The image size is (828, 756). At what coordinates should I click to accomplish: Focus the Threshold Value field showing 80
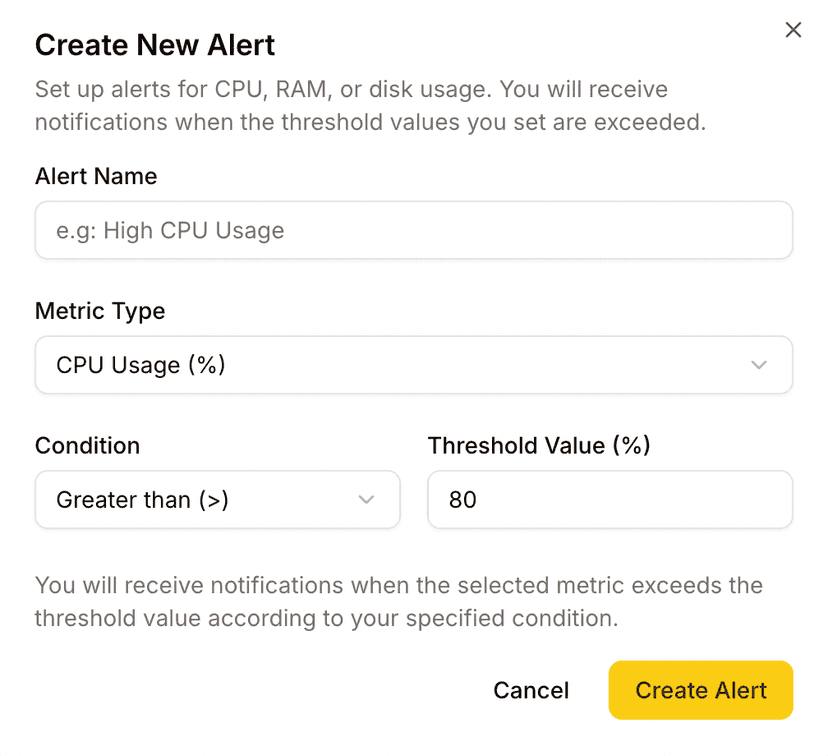[x=610, y=500]
